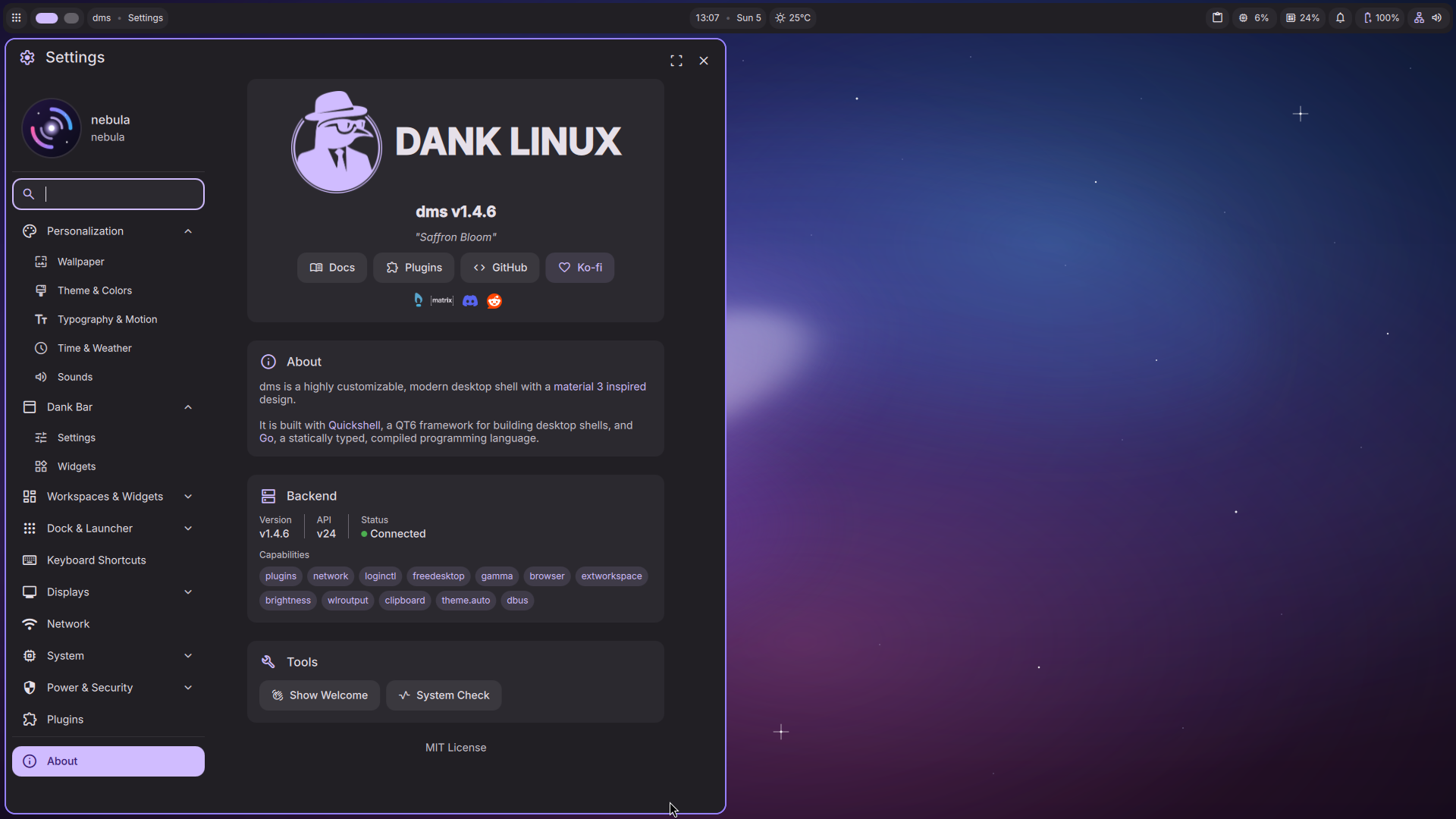Image resolution: width=1456 pixels, height=819 pixels.
Task: Click the 13:07 clock in top bar
Action: [708, 17]
